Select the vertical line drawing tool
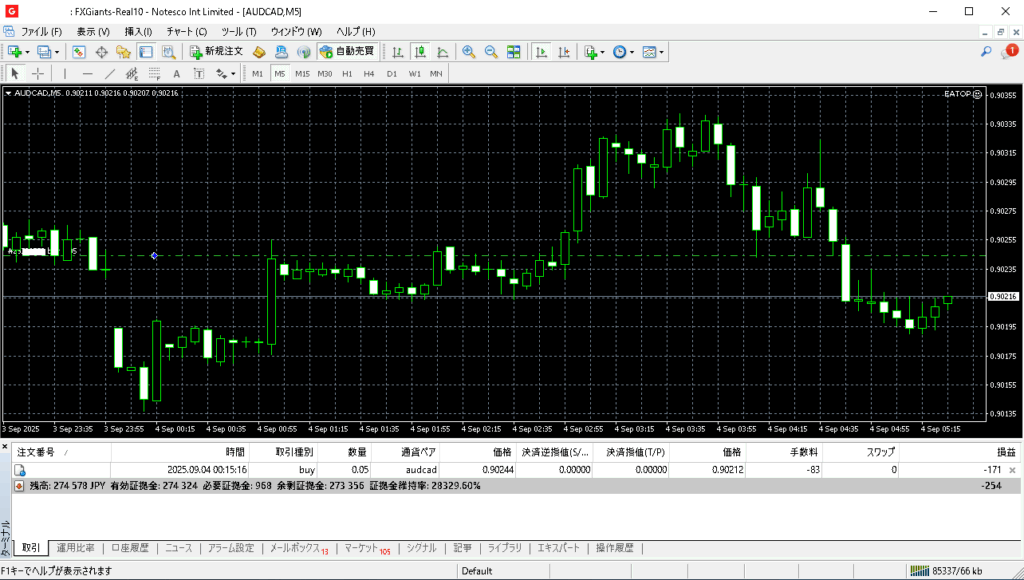The image size is (1024, 580). click(x=65, y=73)
